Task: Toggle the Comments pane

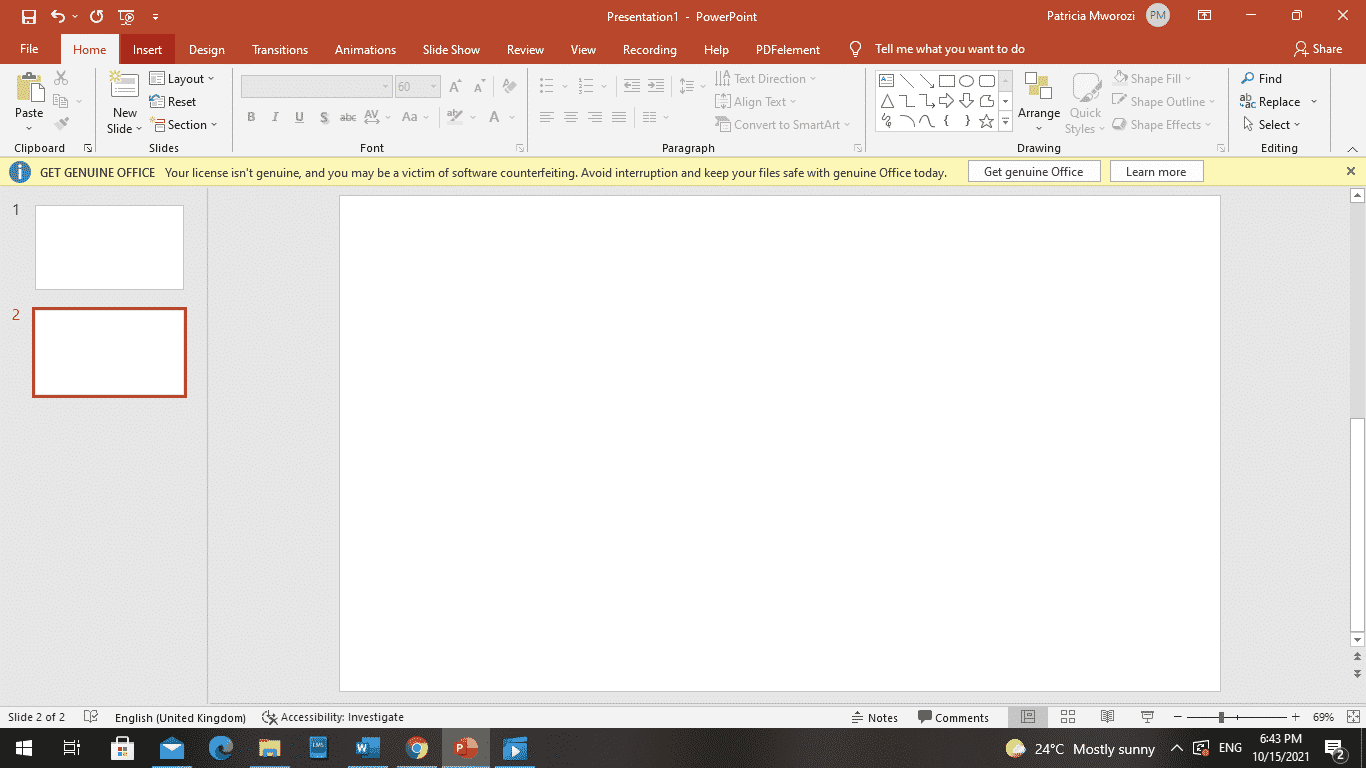Action: (x=953, y=717)
